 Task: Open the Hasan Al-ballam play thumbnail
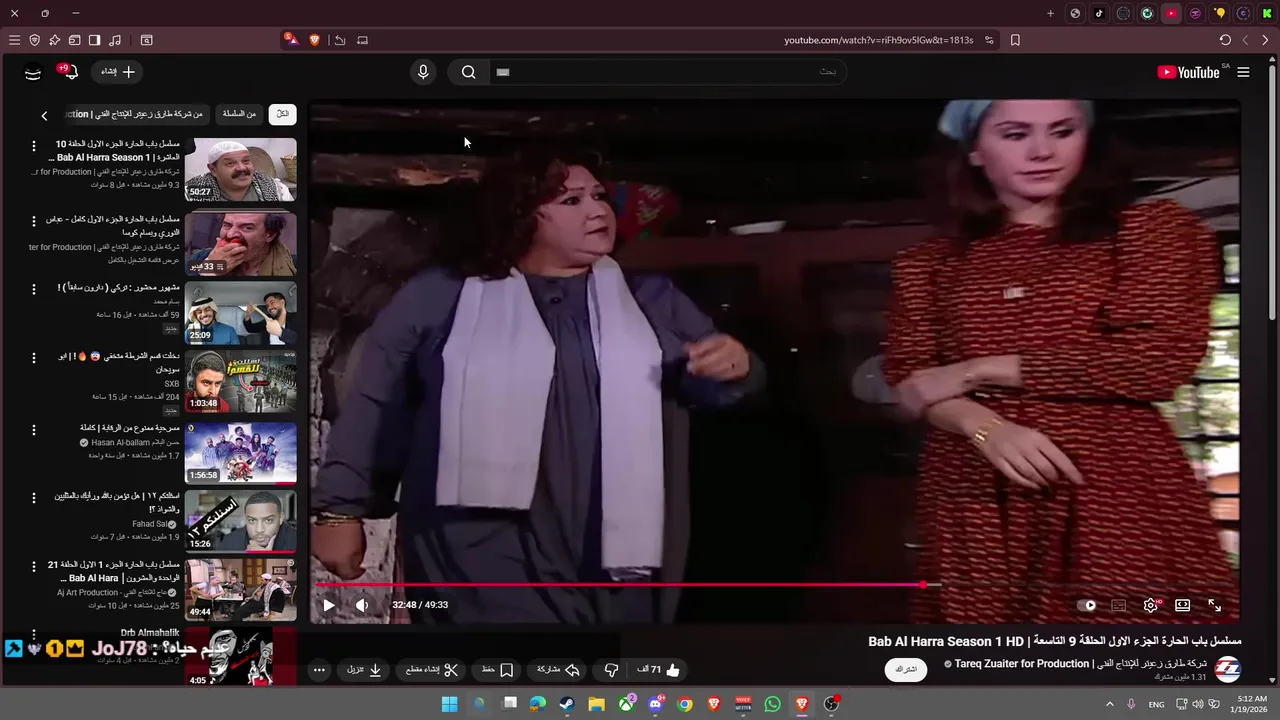pos(240,452)
